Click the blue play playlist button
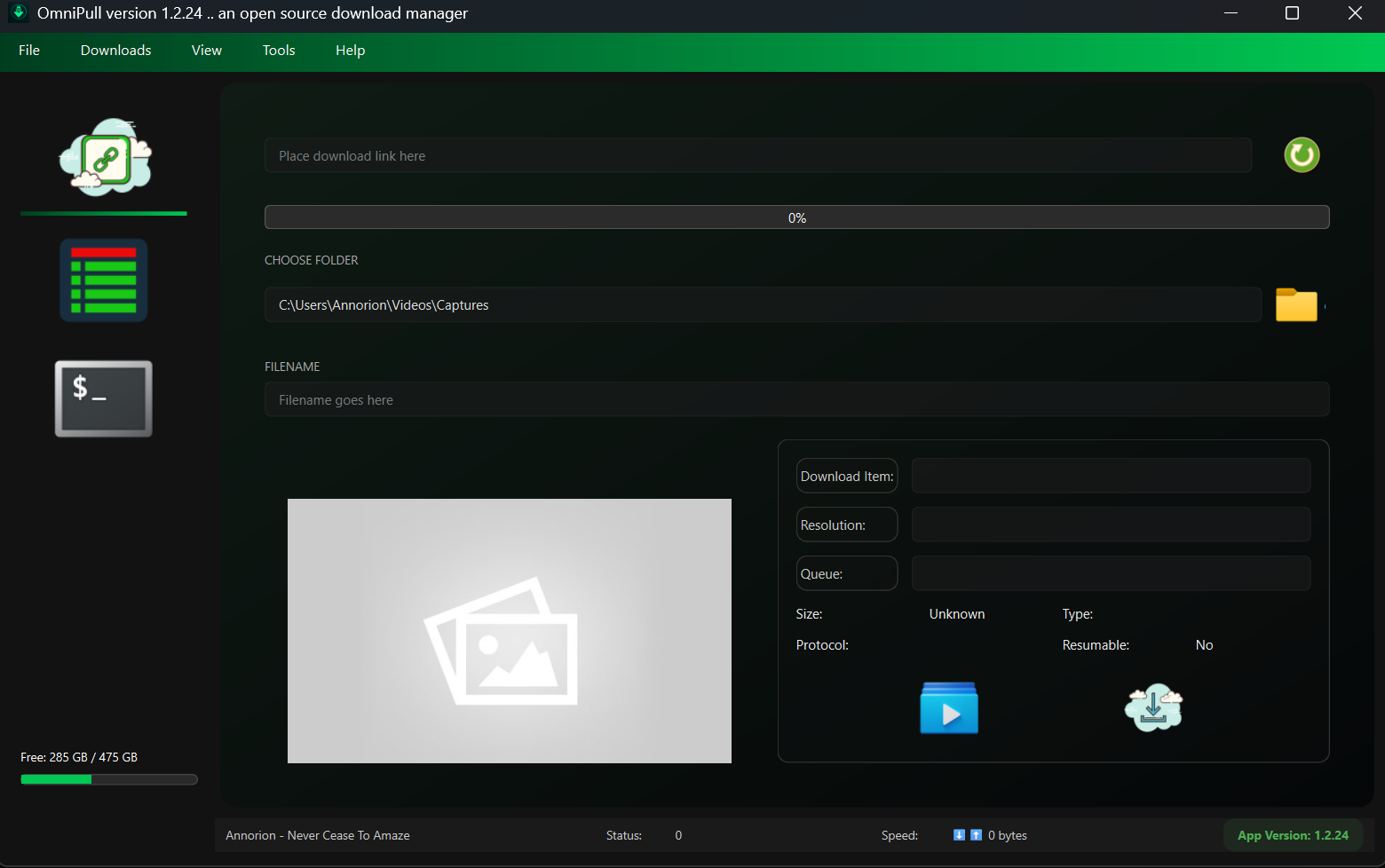The height and width of the screenshot is (868, 1385). (x=949, y=708)
